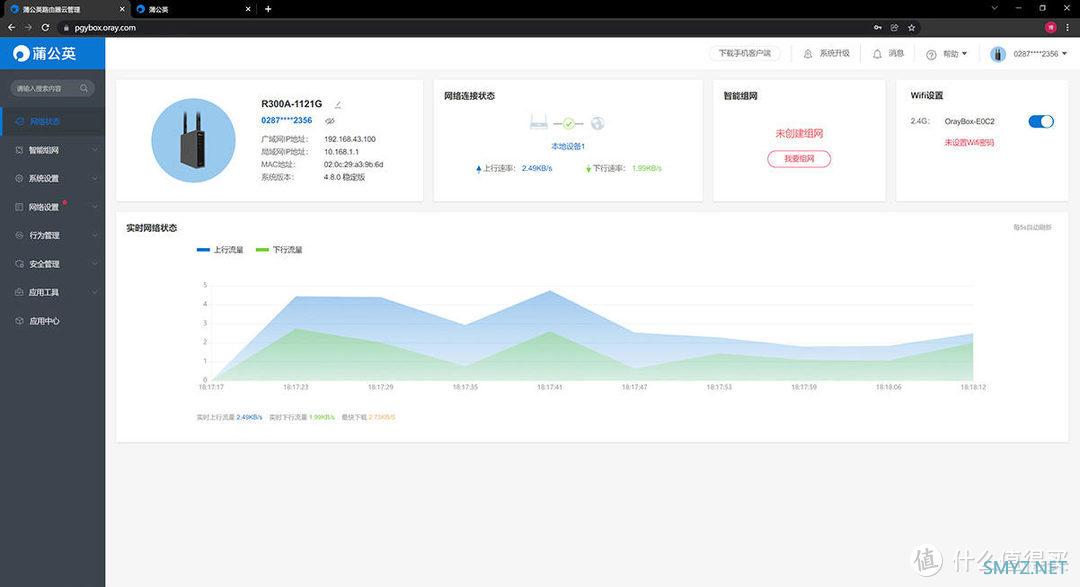Screen dimensions: 1080x587
Task: Click the 实时上行流量 2.49KB/s chart footer value
Action: point(249,418)
